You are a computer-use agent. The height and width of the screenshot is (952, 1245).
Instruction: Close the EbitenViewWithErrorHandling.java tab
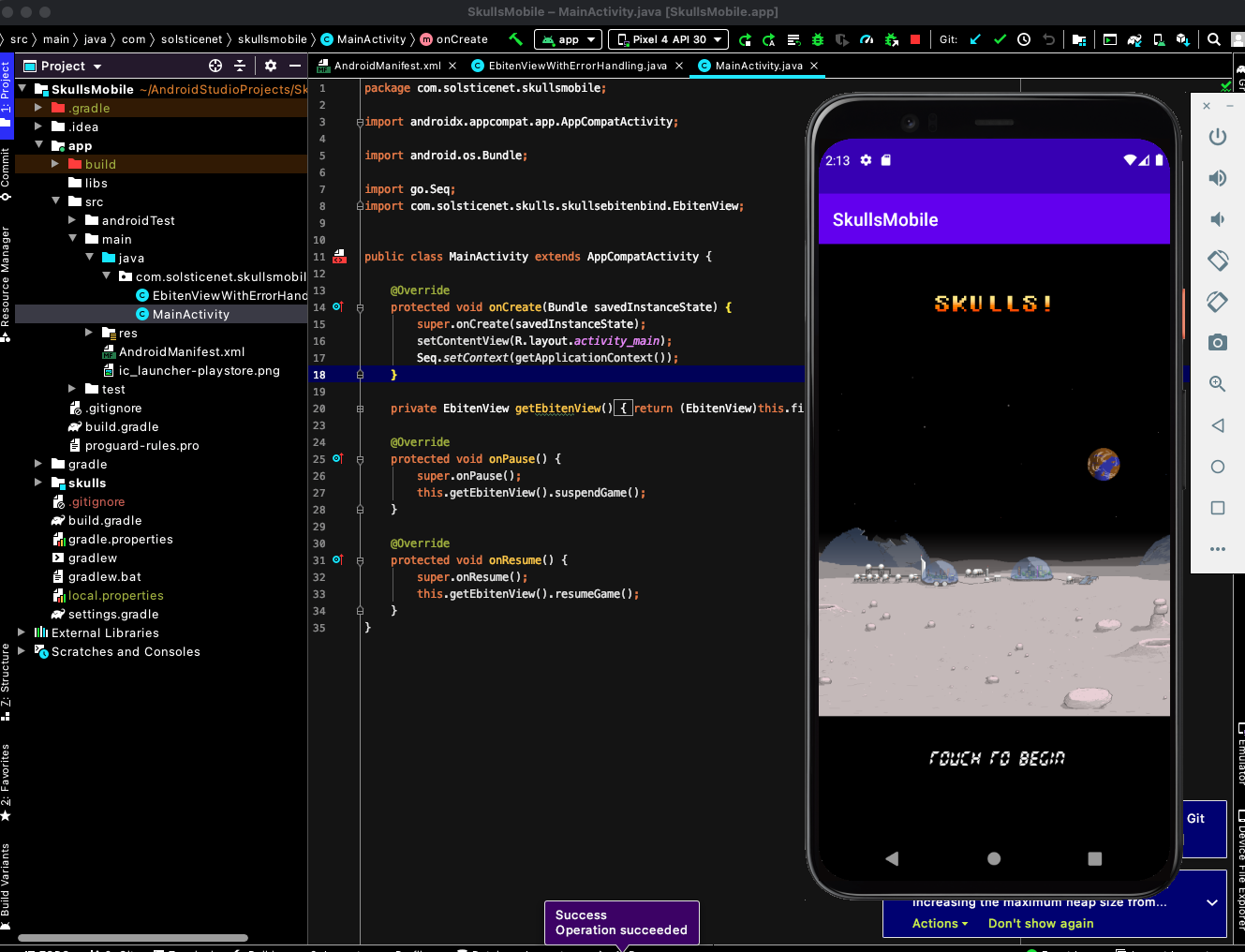(679, 66)
